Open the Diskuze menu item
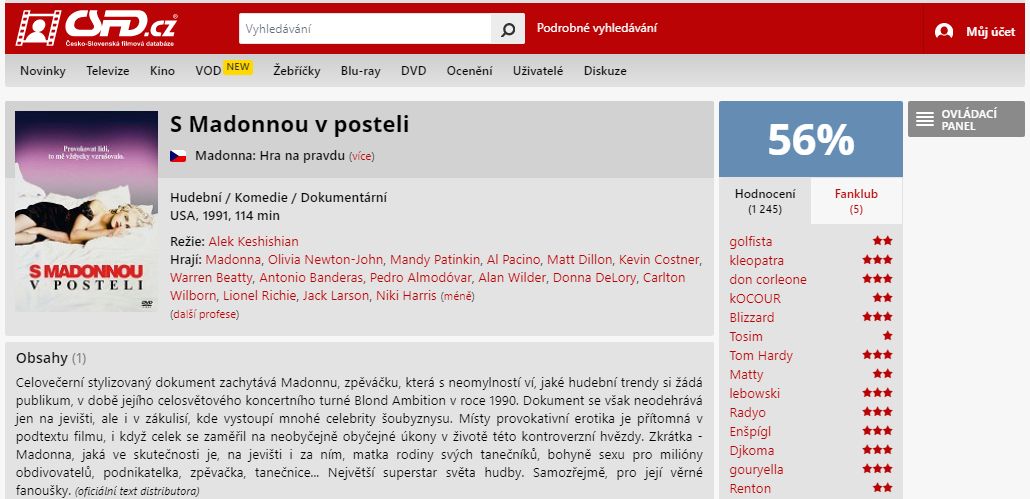Viewport: 1030px width, 499px height. click(x=605, y=71)
